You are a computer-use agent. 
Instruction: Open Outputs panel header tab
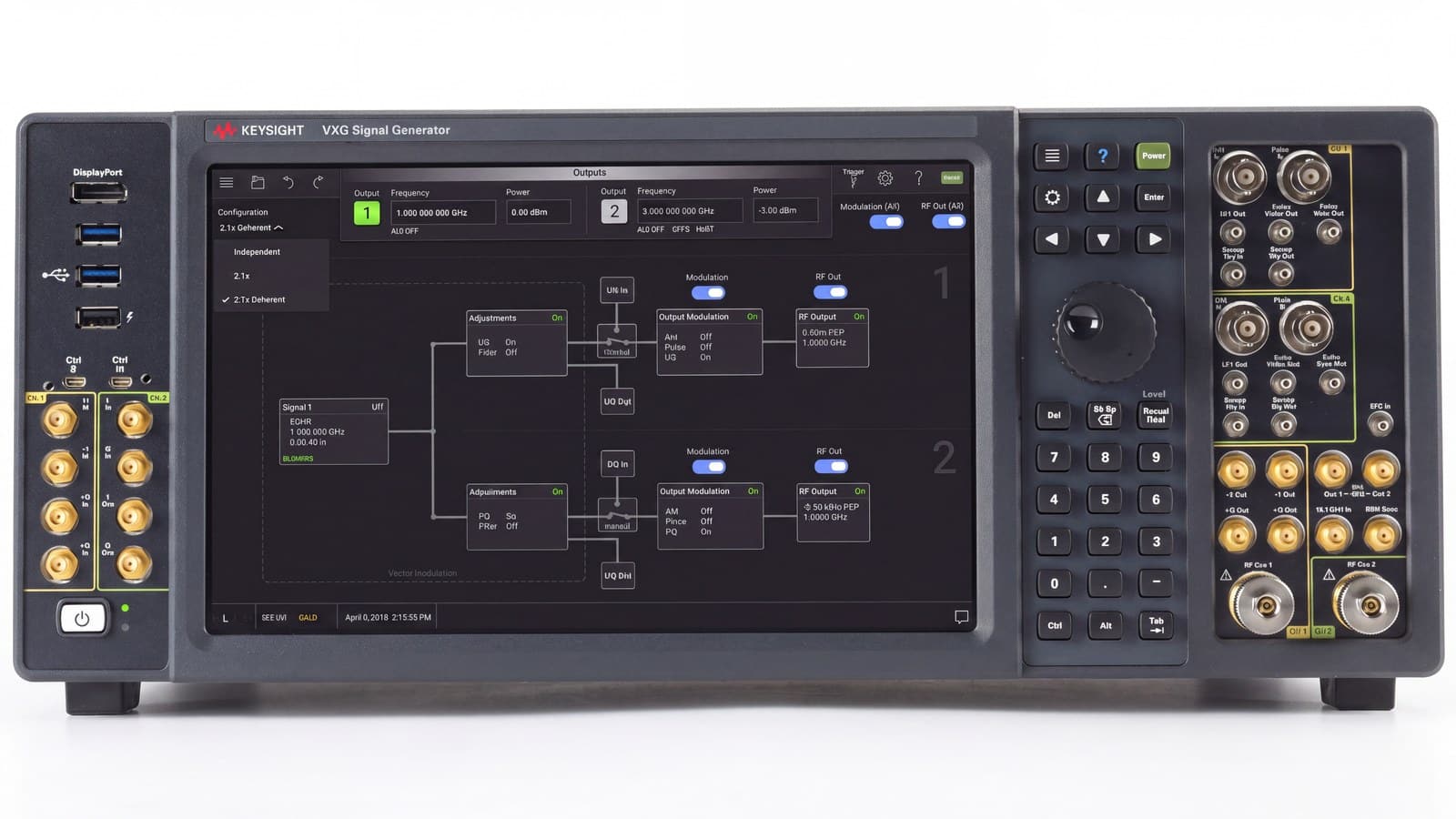[x=590, y=172]
